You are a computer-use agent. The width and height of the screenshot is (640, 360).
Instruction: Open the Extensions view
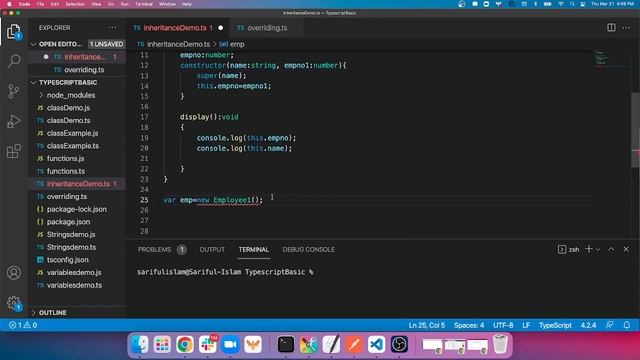coord(13,151)
